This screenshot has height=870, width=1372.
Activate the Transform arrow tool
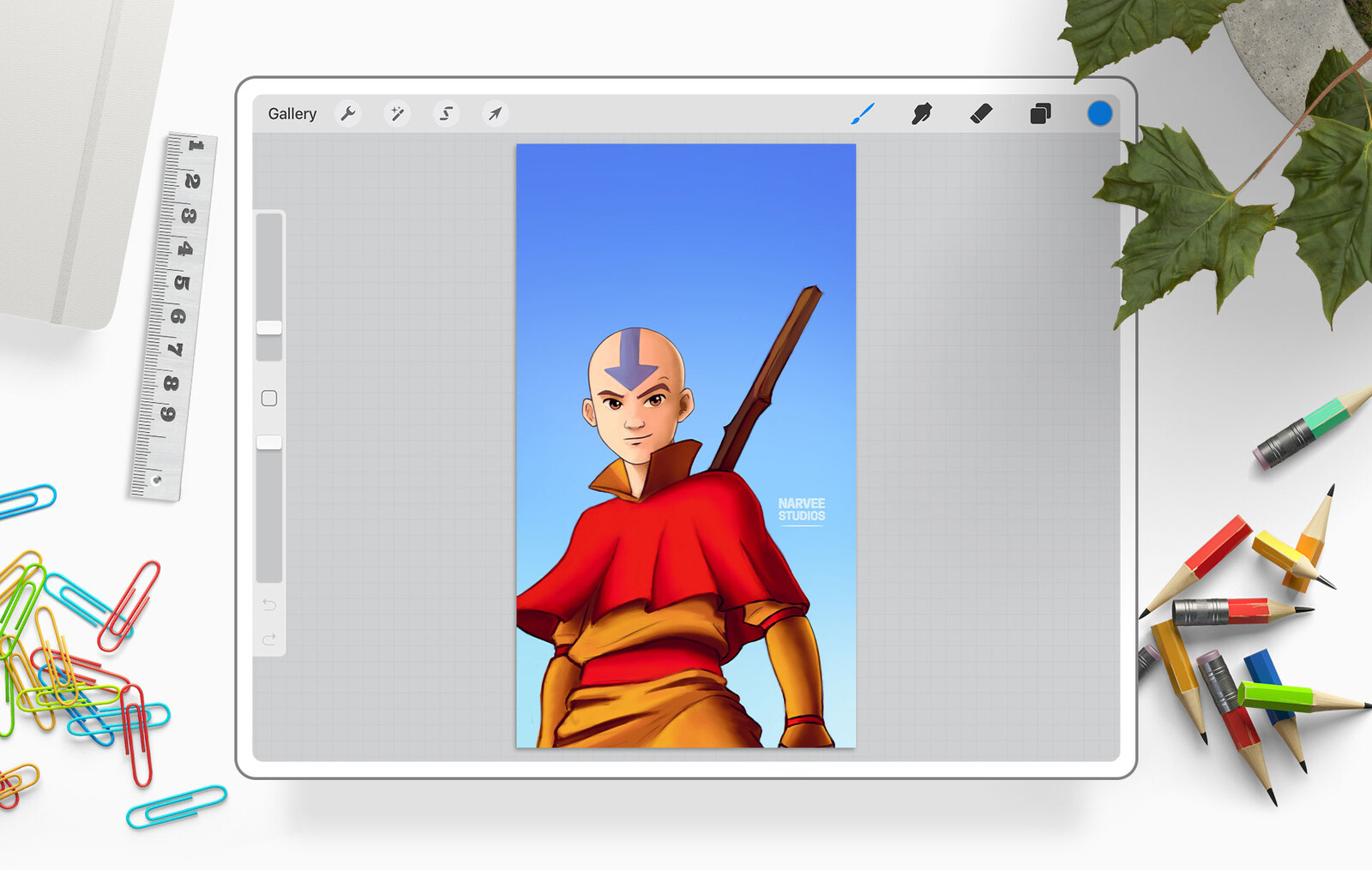tap(495, 114)
